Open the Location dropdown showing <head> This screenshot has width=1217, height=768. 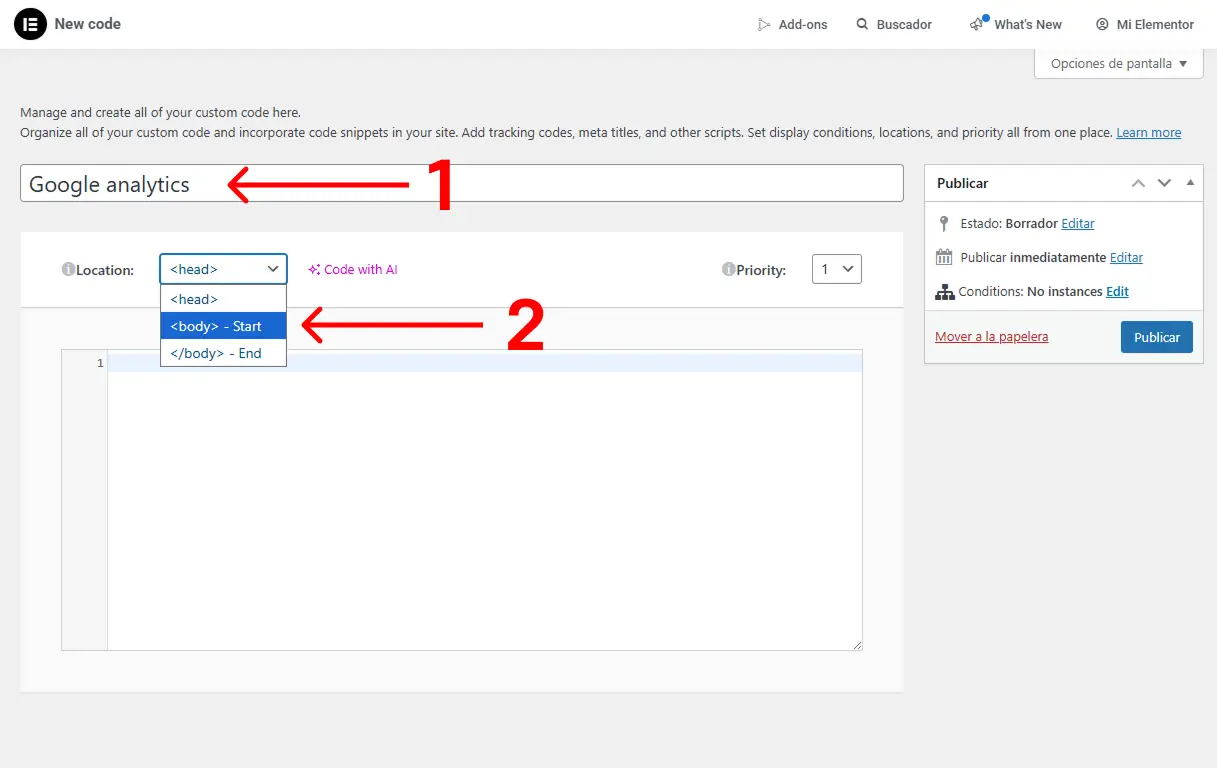click(223, 269)
